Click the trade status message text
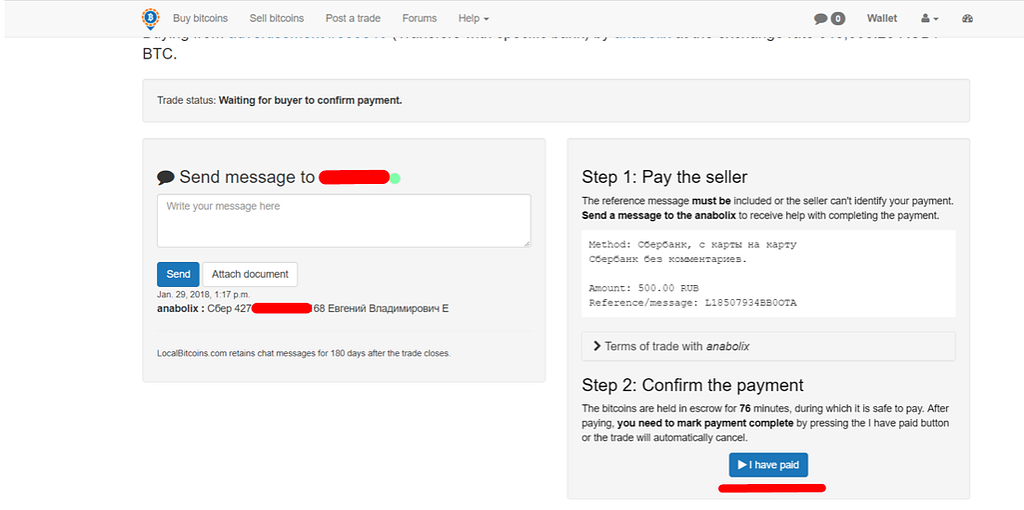The height and width of the screenshot is (510, 1024). [x=310, y=101]
